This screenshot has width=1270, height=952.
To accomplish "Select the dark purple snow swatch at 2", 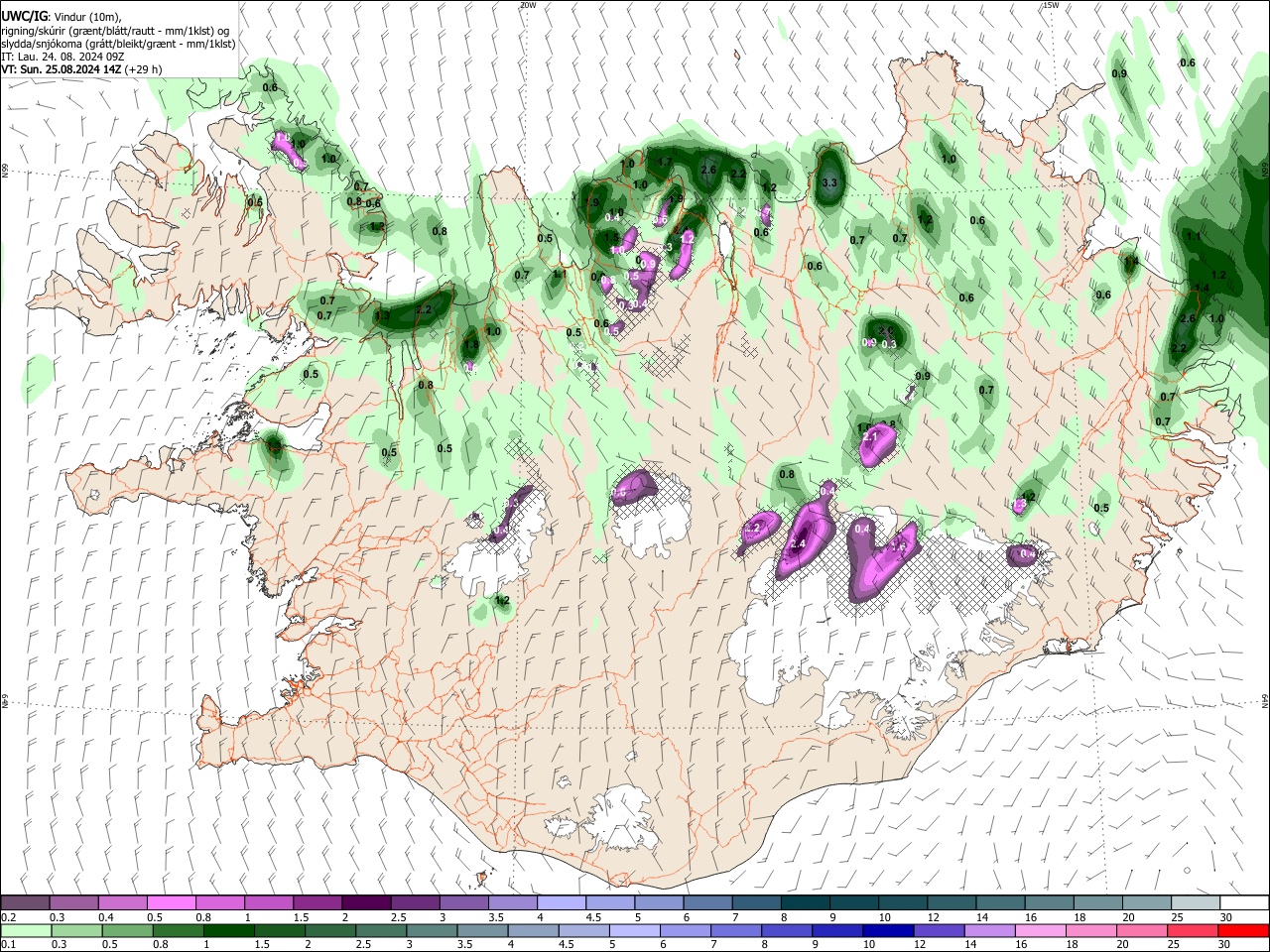I will (366, 902).
